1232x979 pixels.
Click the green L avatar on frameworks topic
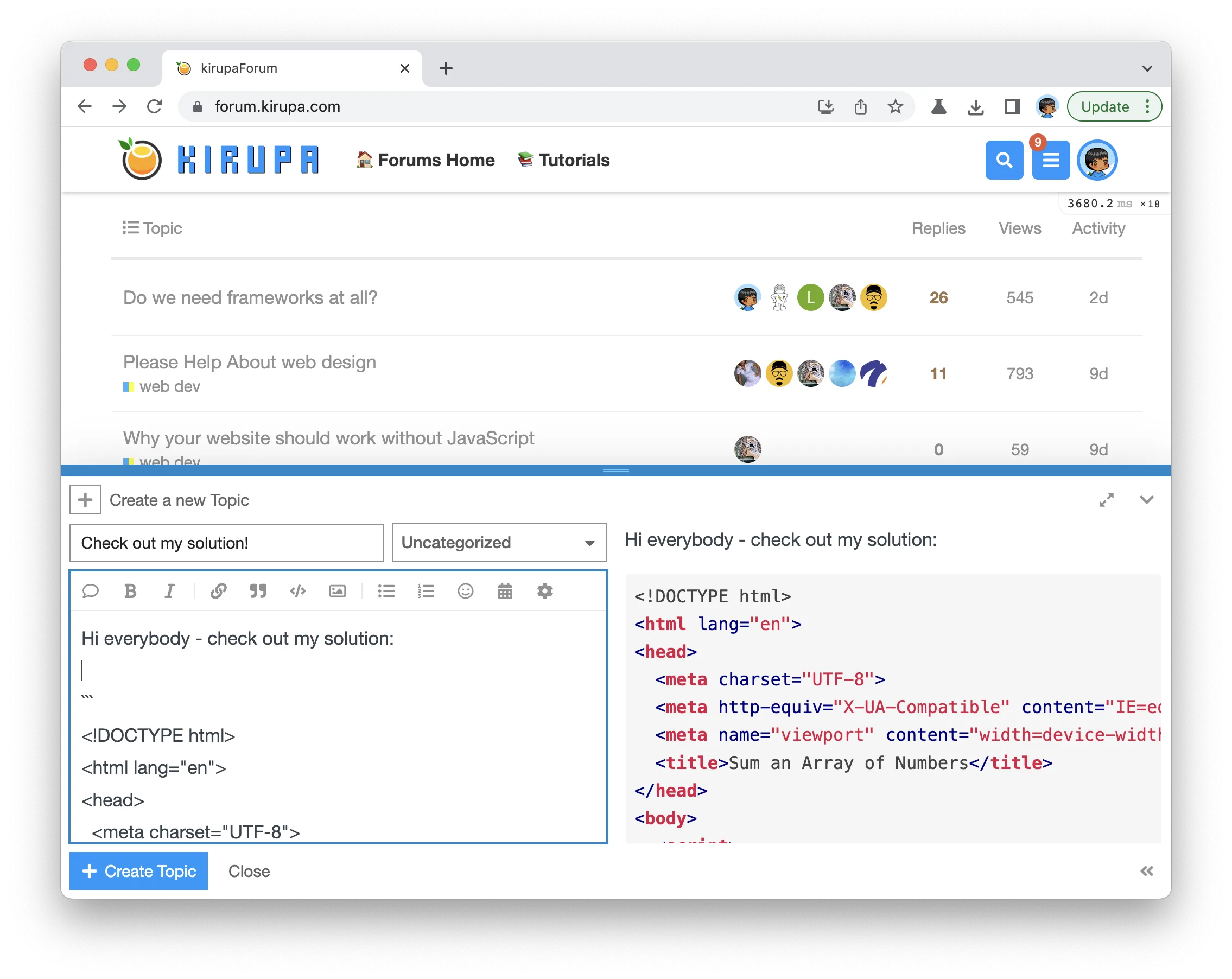810,298
